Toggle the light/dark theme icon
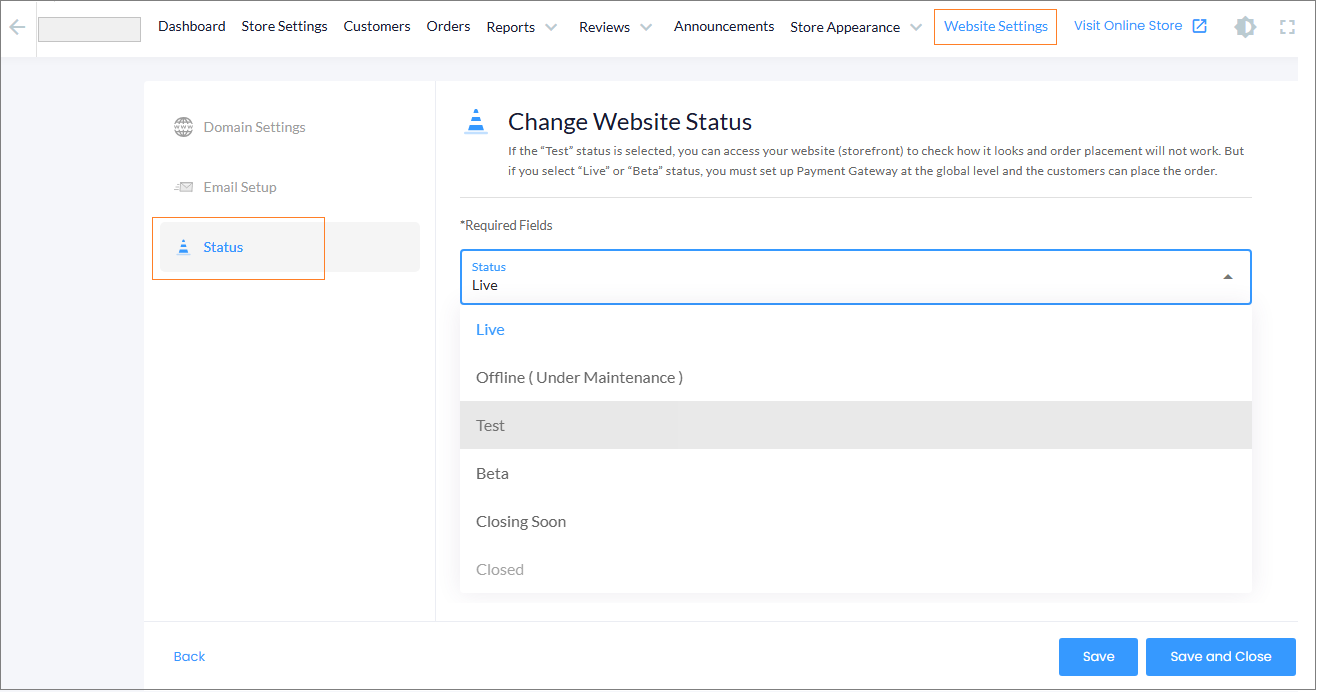 pos(1245,27)
